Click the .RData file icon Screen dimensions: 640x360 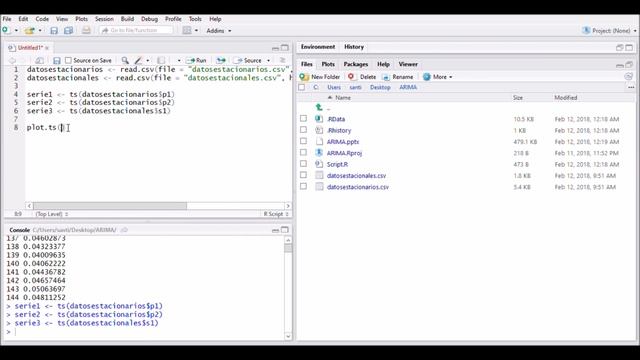pyautogui.click(x=319, y=119)
